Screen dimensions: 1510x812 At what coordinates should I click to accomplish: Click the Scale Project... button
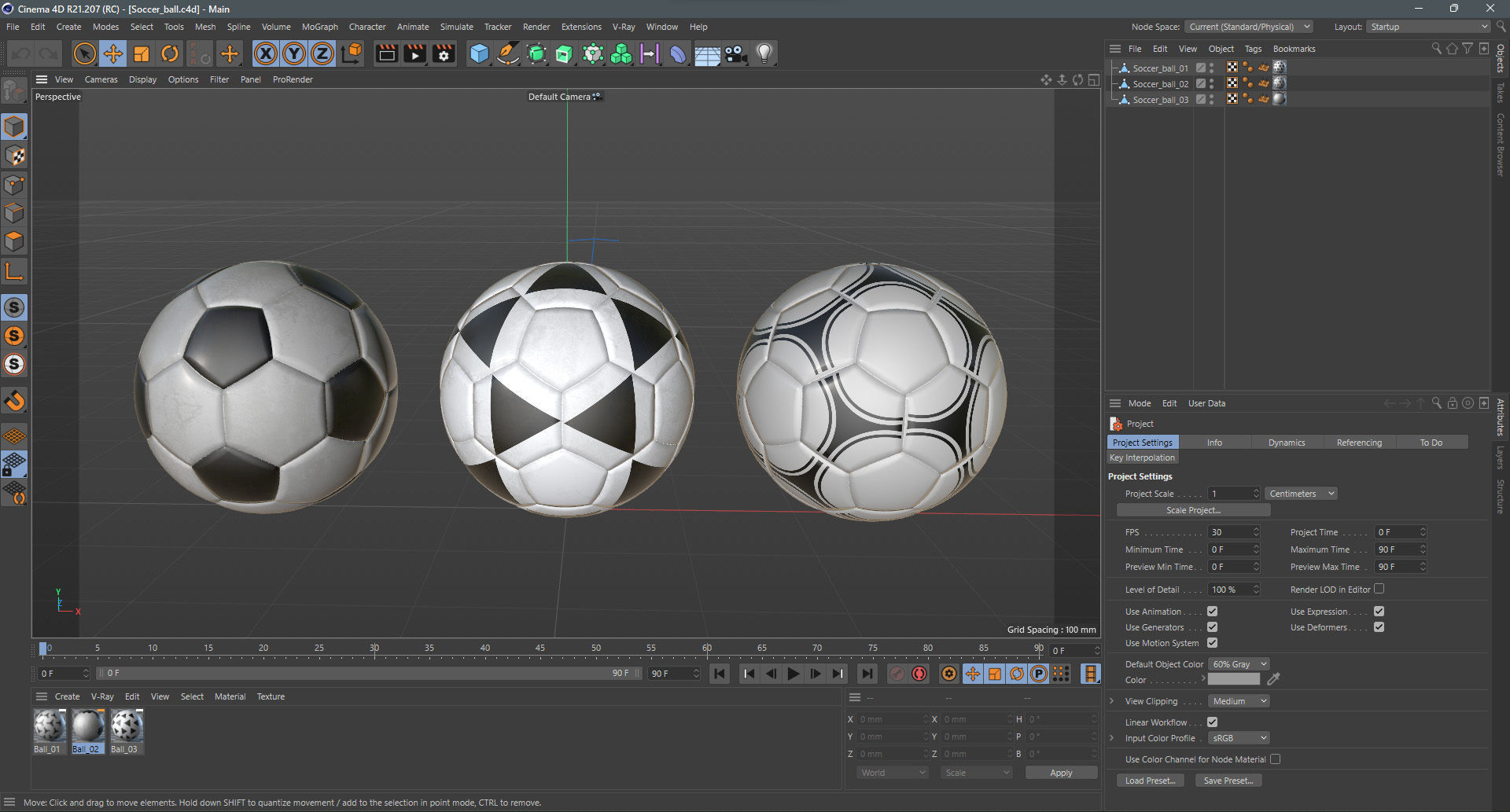pyautogui.click(x=1193, y=510)
